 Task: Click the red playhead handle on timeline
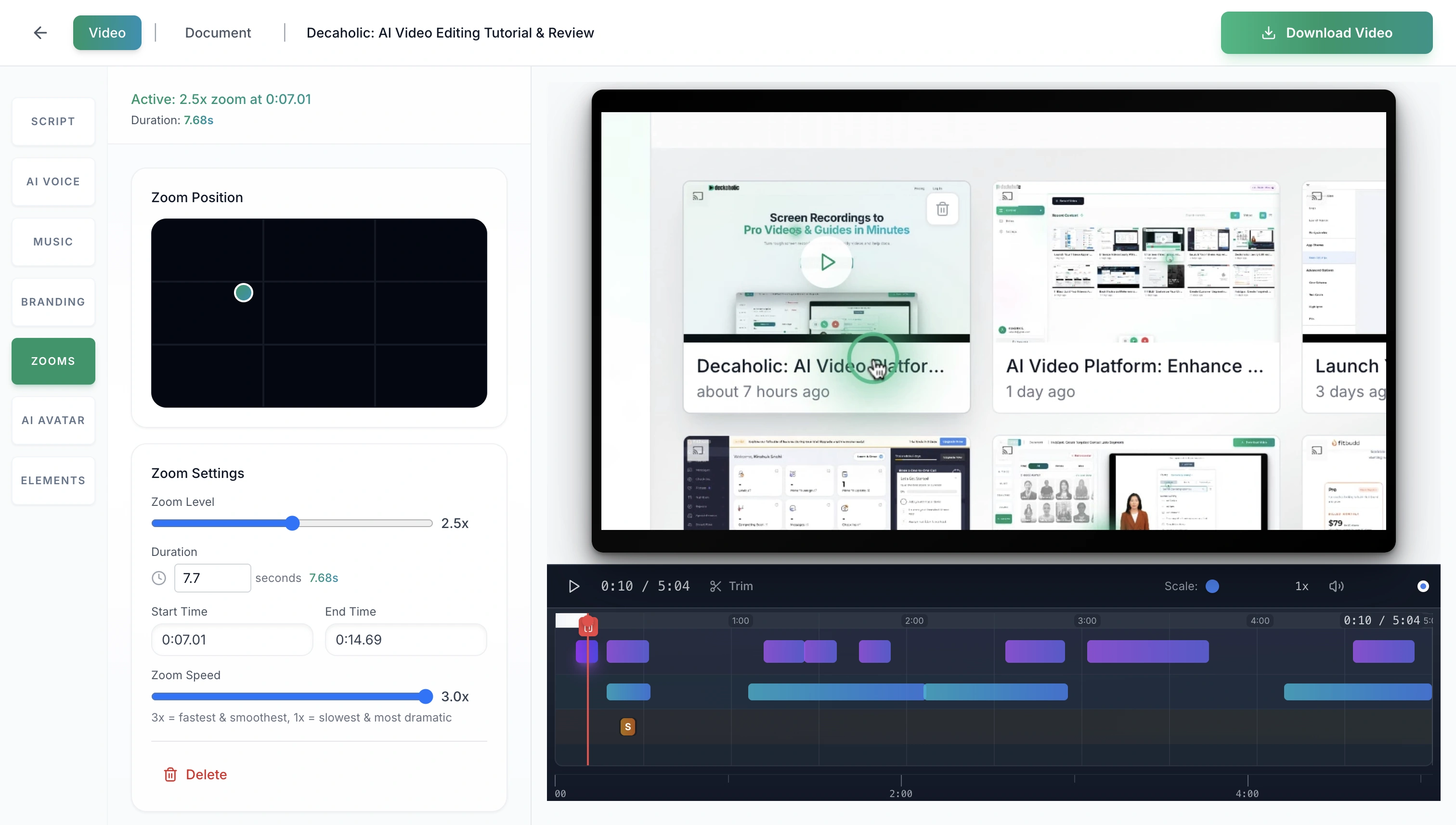[x=588, y=627]
